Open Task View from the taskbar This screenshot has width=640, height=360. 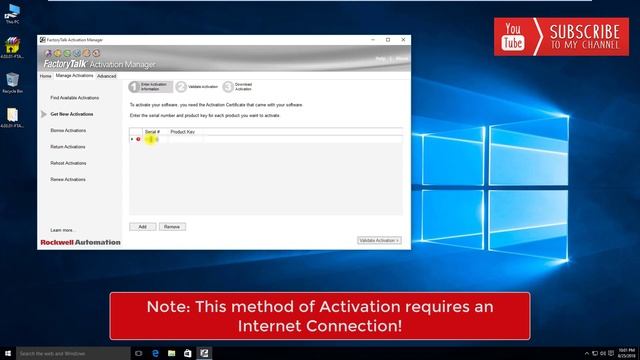click(139, 353)
